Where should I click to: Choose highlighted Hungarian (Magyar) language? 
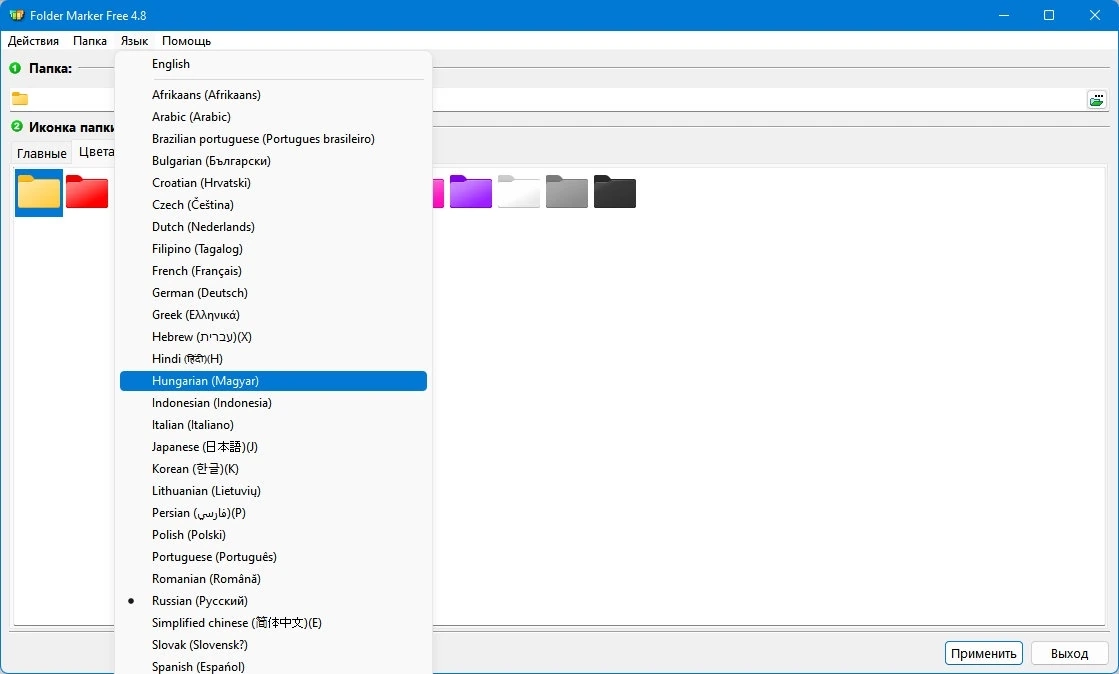pyautogui.click(x=273, y=381)
